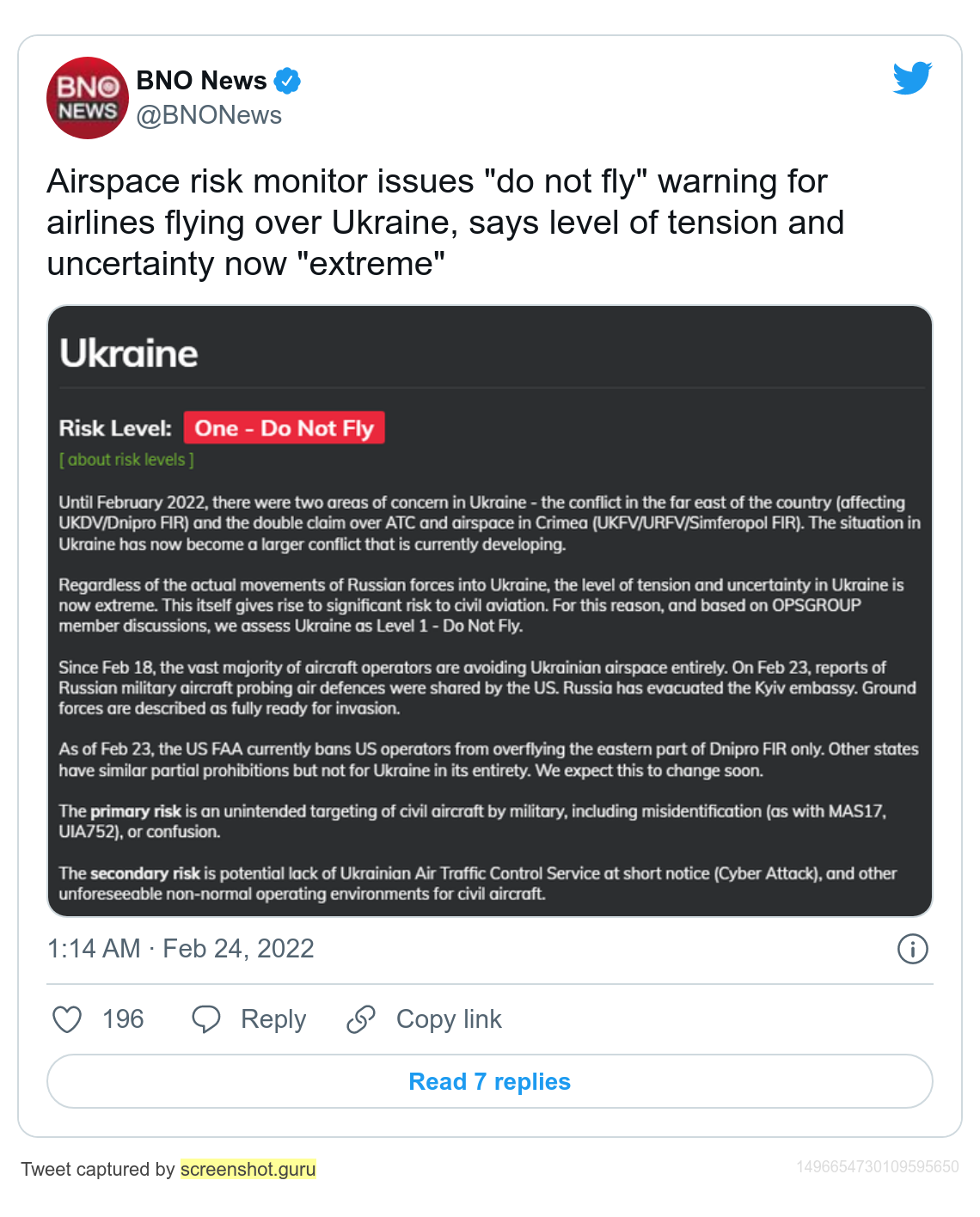Click the blue verified badge
The image size is (980, 1217).
coord(287,81)
